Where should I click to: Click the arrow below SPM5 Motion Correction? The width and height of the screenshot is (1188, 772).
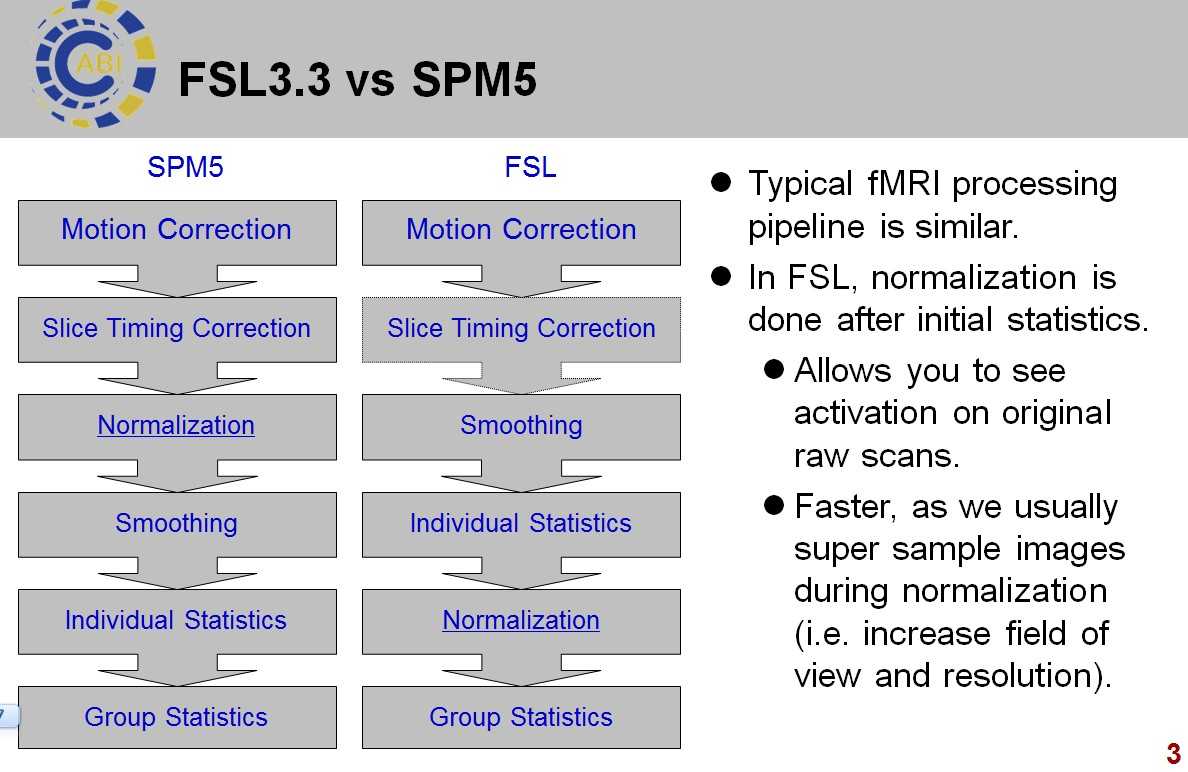[x=177, y=281]
